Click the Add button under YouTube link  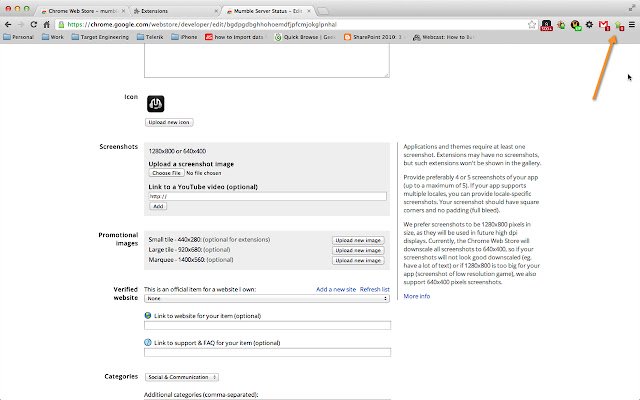(158, 206)
